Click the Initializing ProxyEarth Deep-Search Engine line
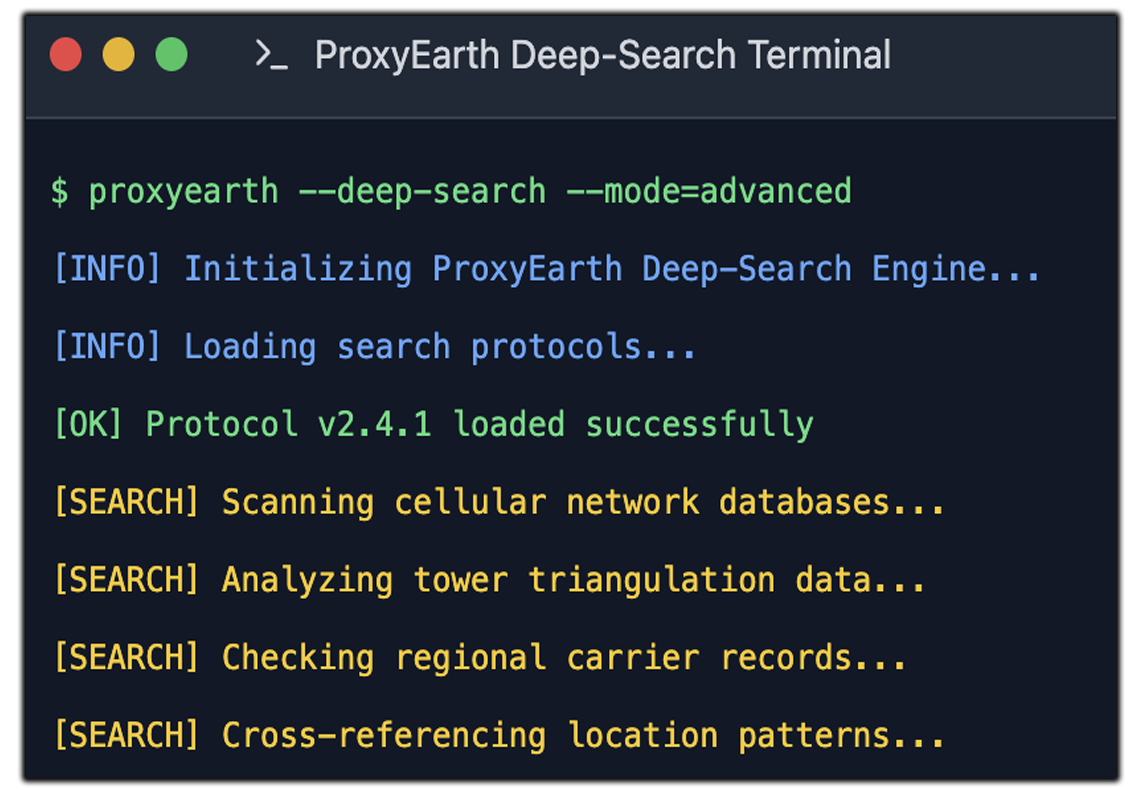This screenshot has width=1148, height=790. coord(612,269)
